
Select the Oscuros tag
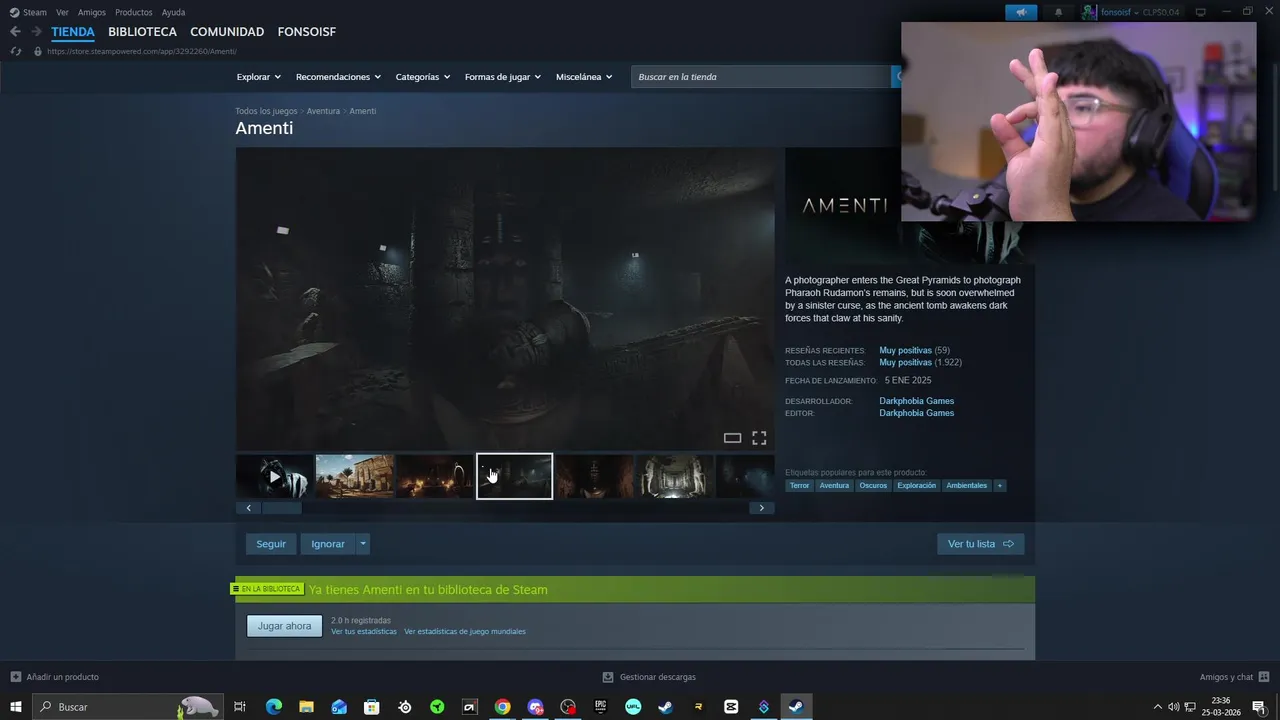[x=873, y=485]
